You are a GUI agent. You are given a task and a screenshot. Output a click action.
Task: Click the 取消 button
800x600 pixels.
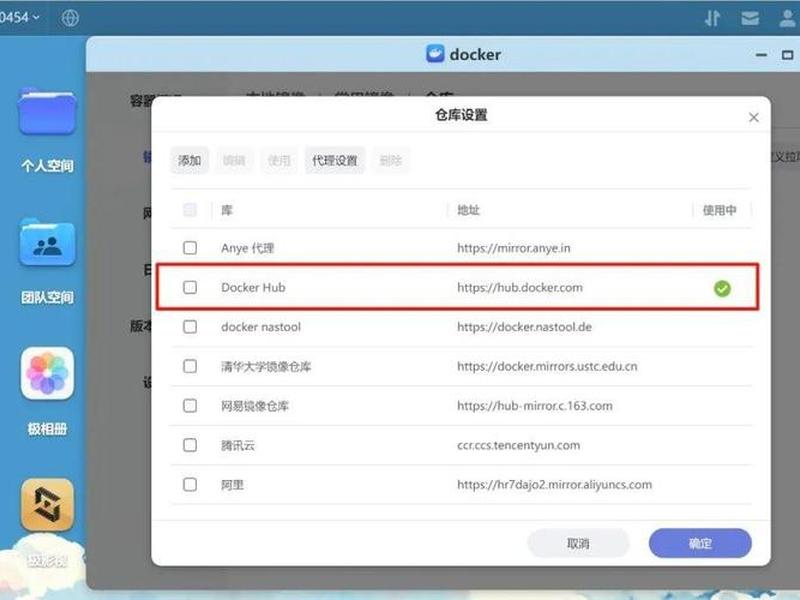coord(578,543)
